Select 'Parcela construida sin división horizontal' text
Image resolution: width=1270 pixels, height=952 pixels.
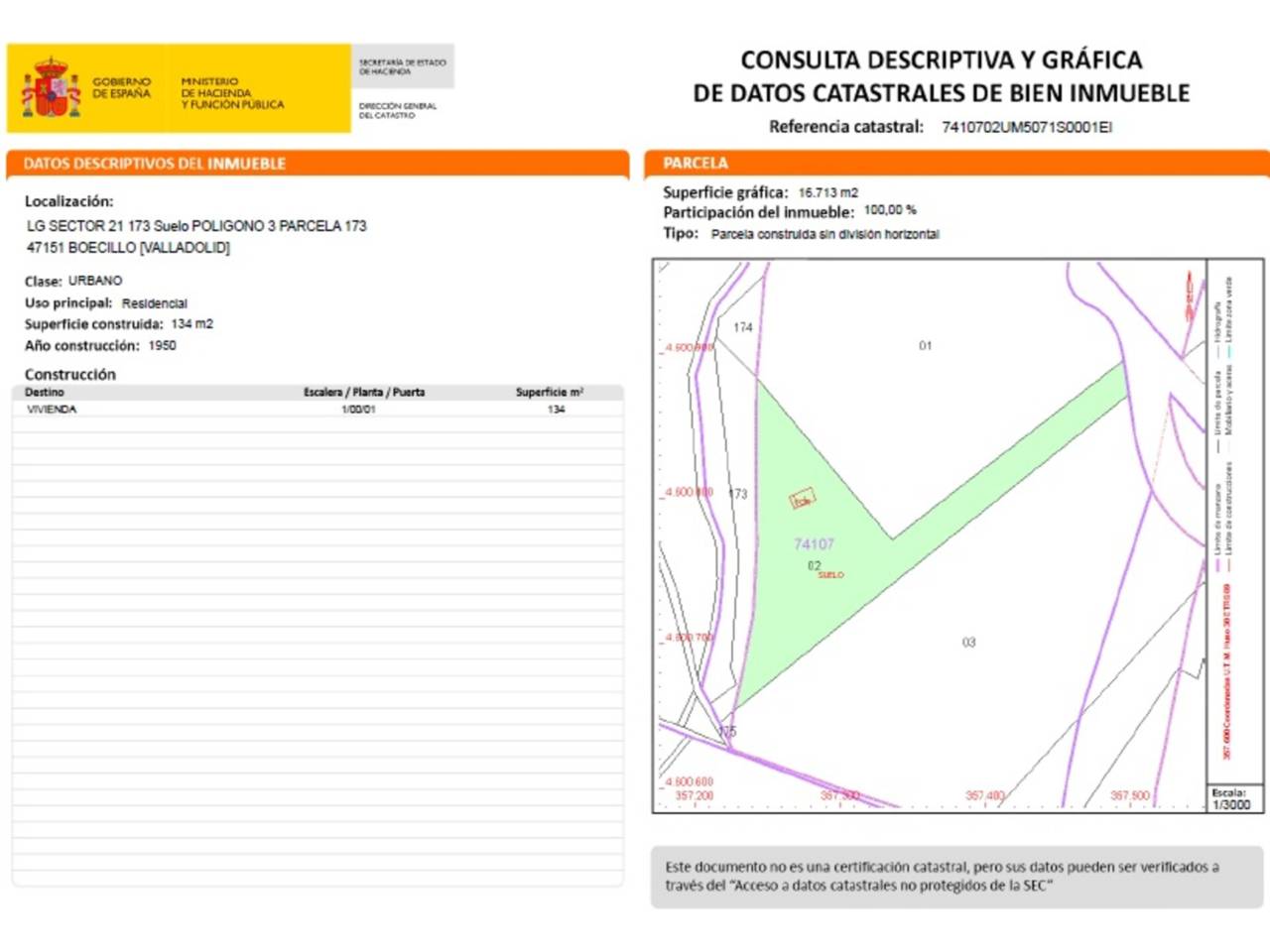[825, 235]
